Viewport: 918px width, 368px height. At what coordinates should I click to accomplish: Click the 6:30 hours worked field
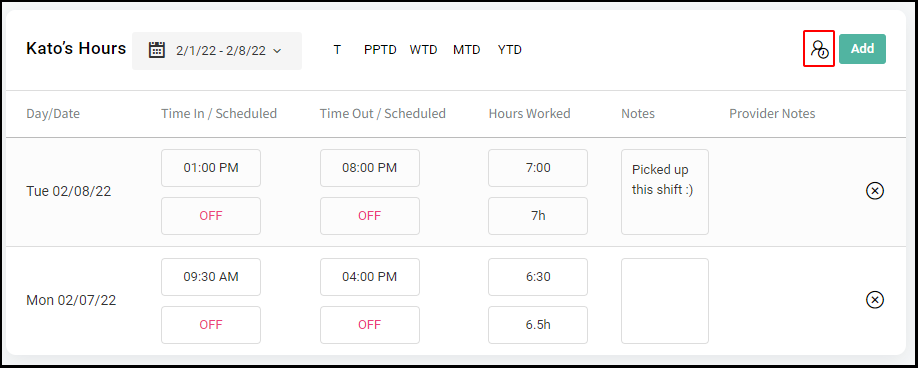(x=538, y=277)
